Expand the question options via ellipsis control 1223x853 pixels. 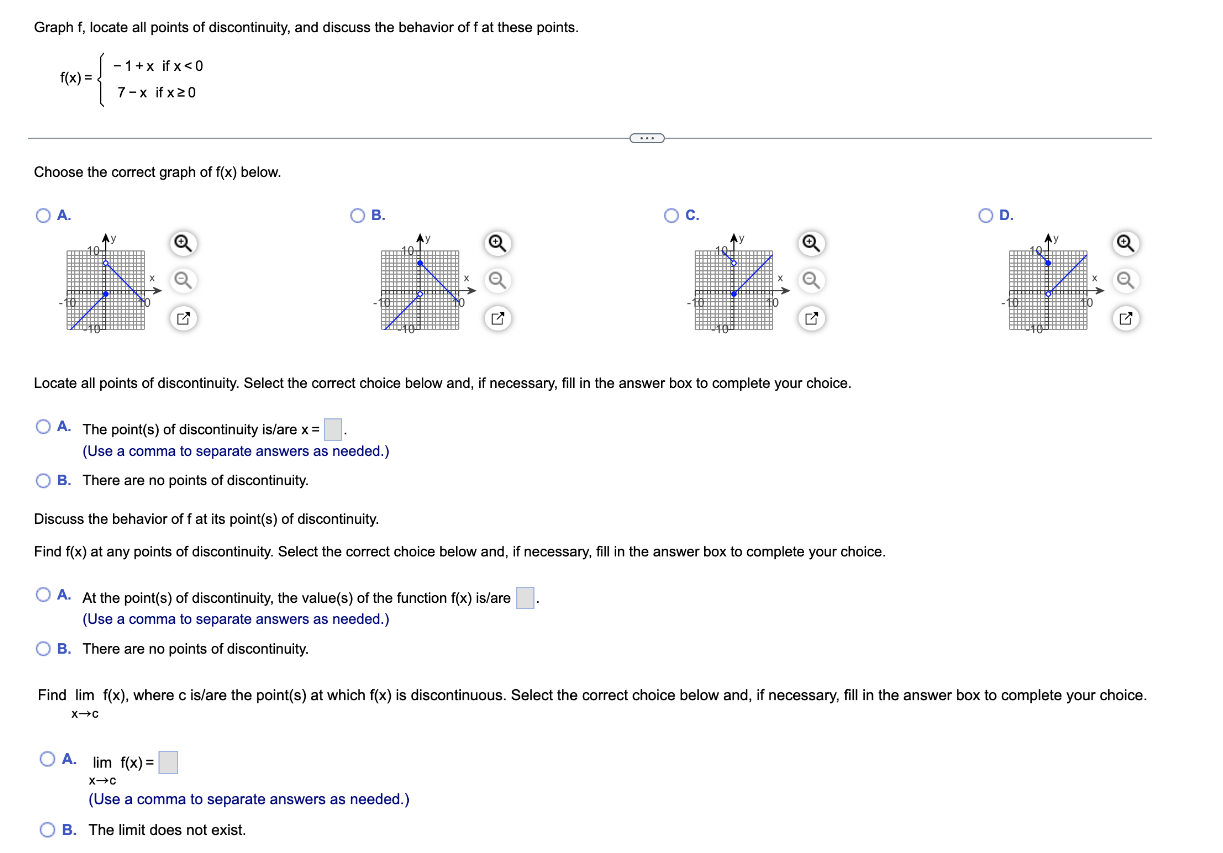[646, 138]
